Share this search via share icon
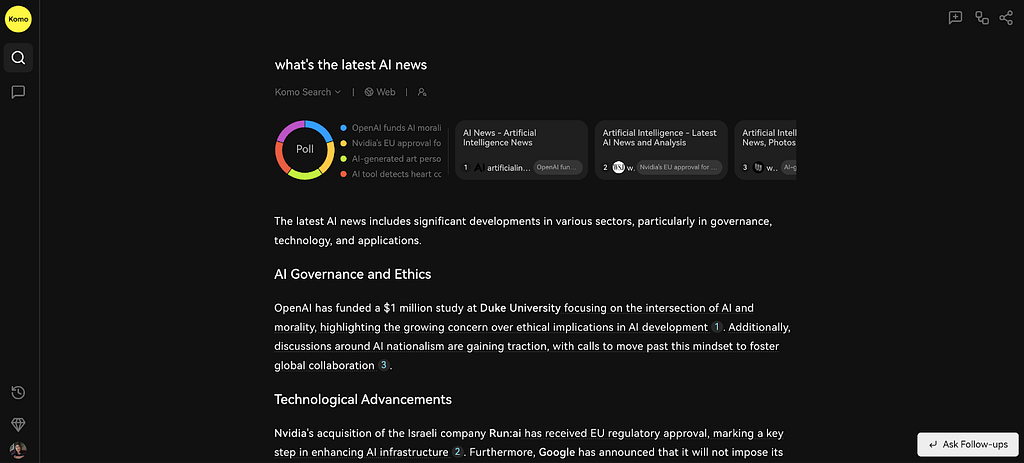Image resolution: width=1024 pixels, height=463 pixels. 1006,18
